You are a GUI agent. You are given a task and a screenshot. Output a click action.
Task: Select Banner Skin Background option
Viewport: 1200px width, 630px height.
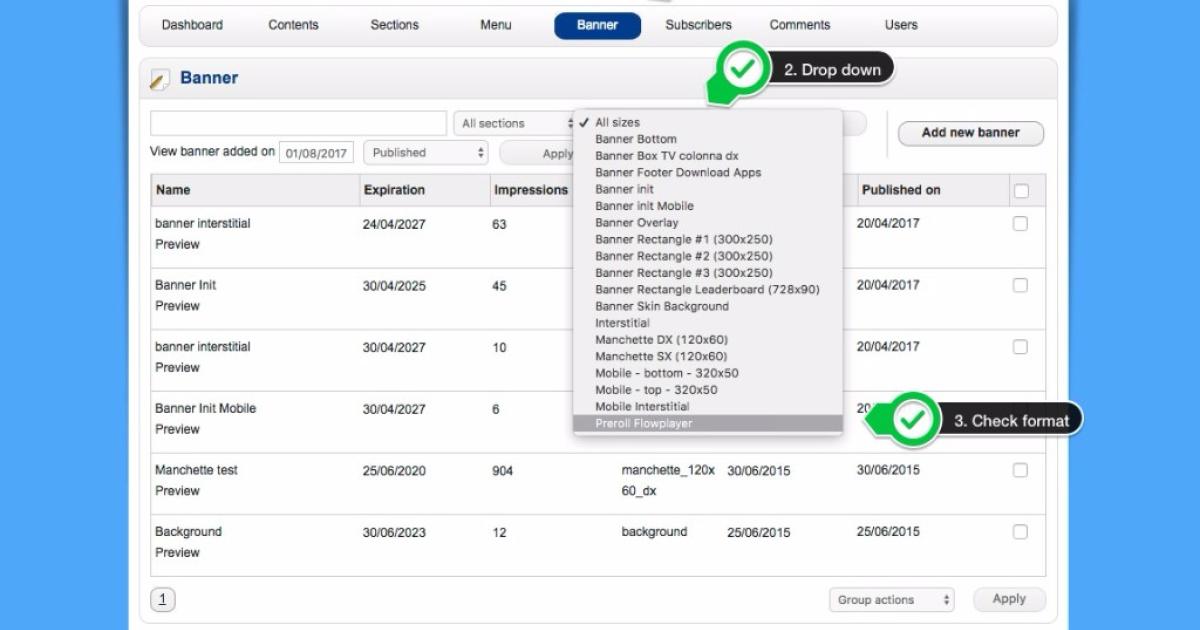click(661, 306)
